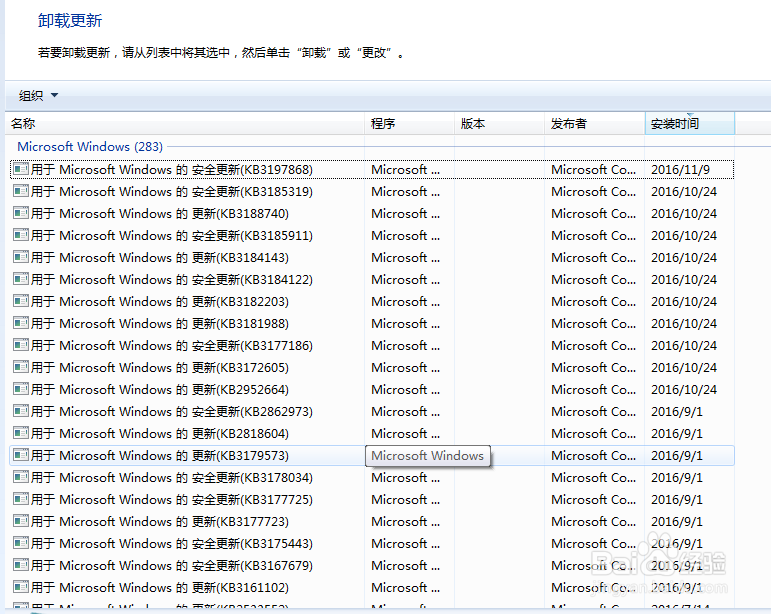Click the update icon for KB3177186
The width and height of the screenshot is (771, 614).
click(21, 345)
